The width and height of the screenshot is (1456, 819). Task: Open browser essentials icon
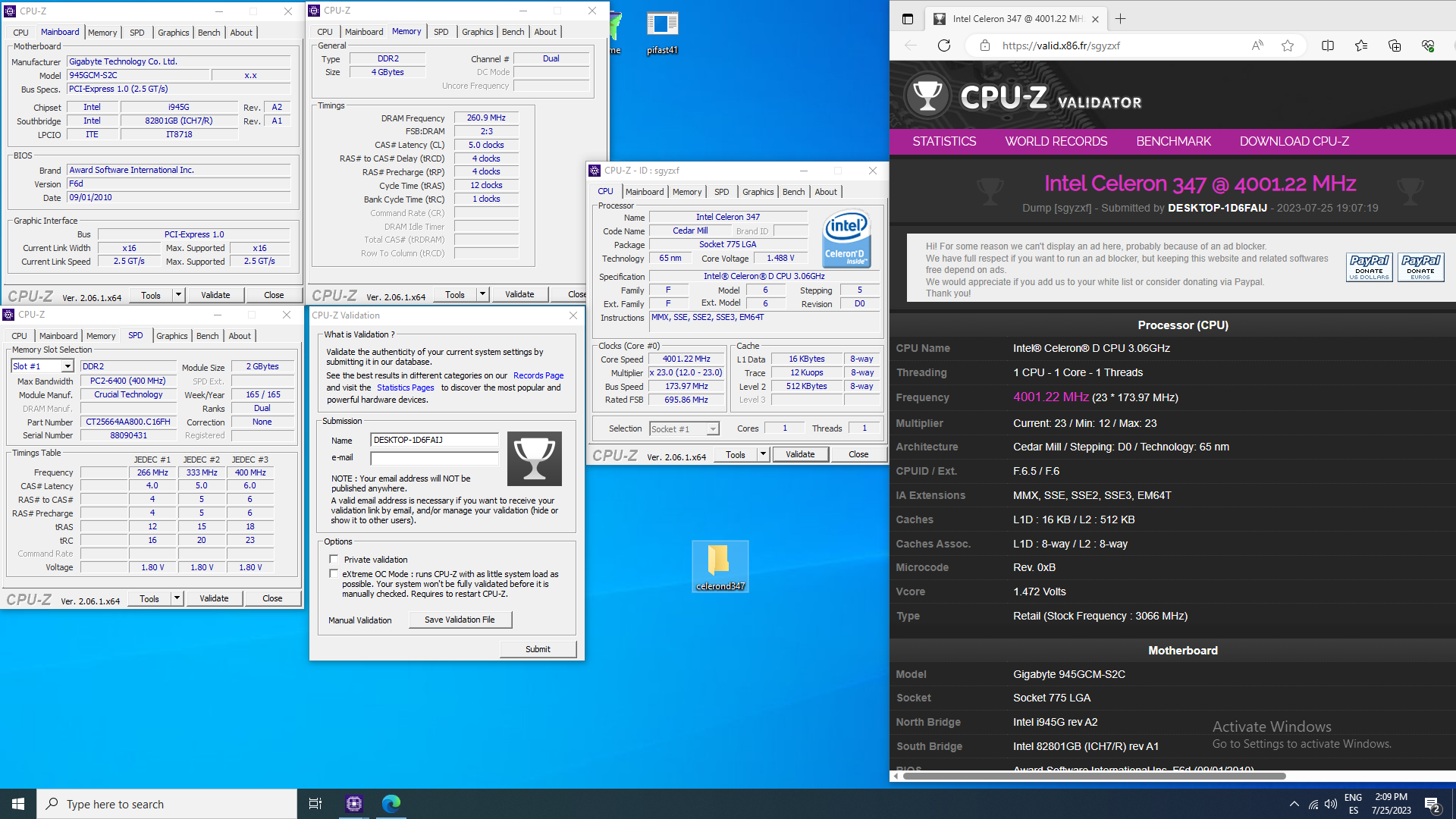coord(1428,45)
